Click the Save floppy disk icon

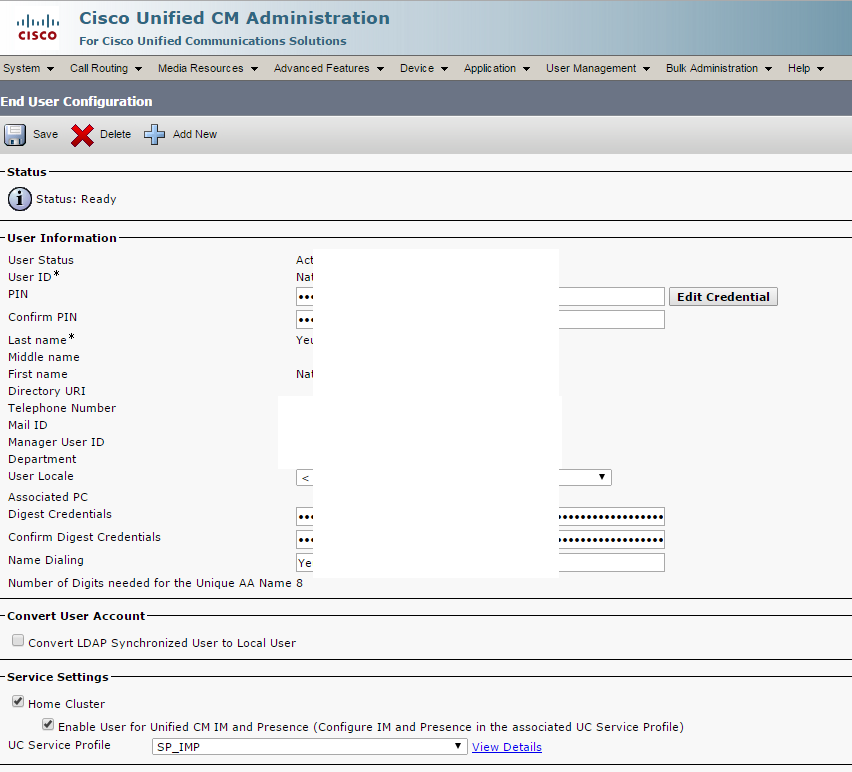point(14,134)
